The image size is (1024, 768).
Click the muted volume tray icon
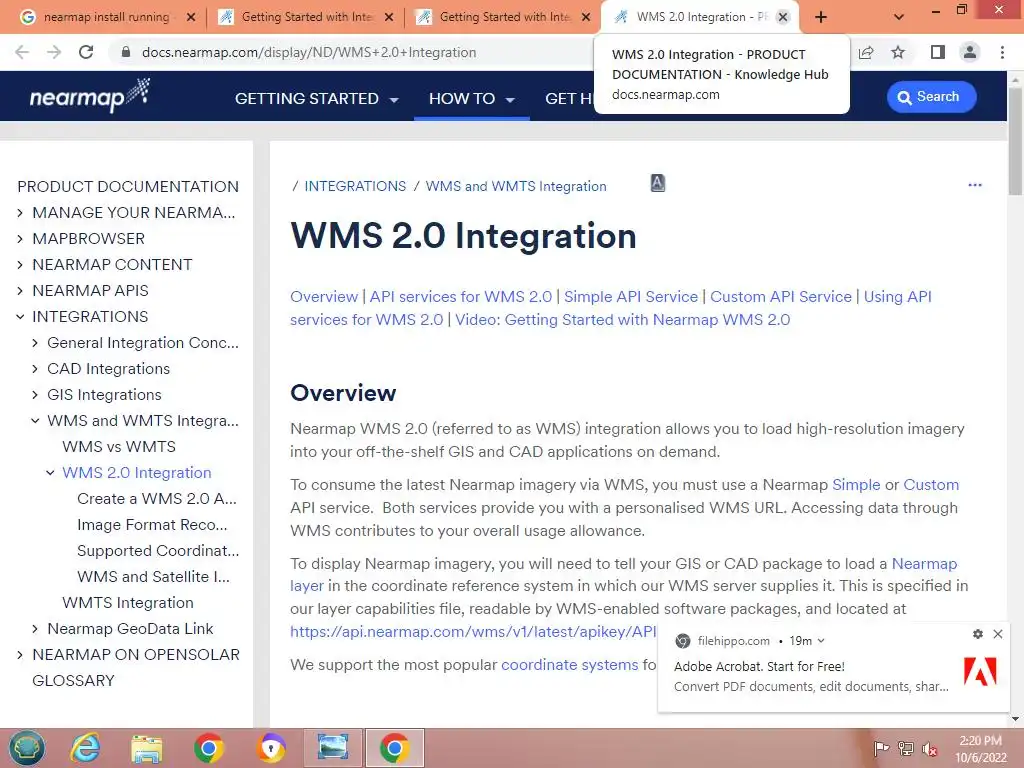pyautogui.click(x=929, y=749)
